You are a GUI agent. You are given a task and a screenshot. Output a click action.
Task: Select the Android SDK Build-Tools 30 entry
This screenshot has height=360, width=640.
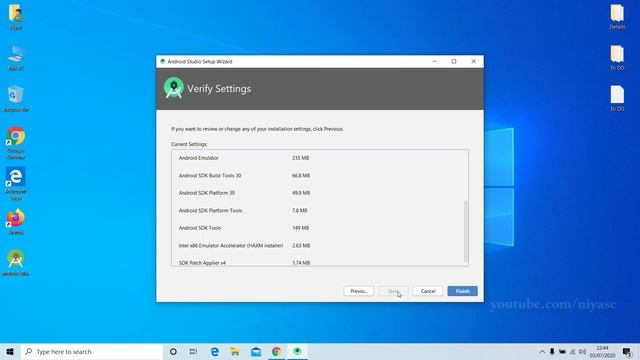(210, 176)
